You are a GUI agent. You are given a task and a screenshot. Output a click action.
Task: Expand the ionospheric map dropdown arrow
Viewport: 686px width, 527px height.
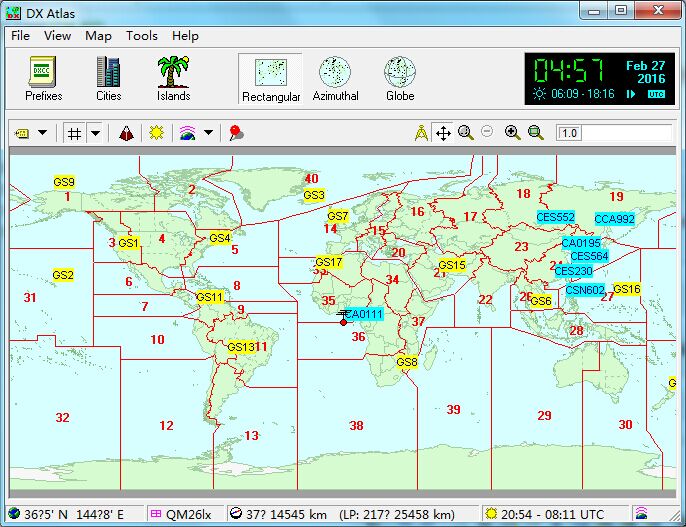[209, 133]
